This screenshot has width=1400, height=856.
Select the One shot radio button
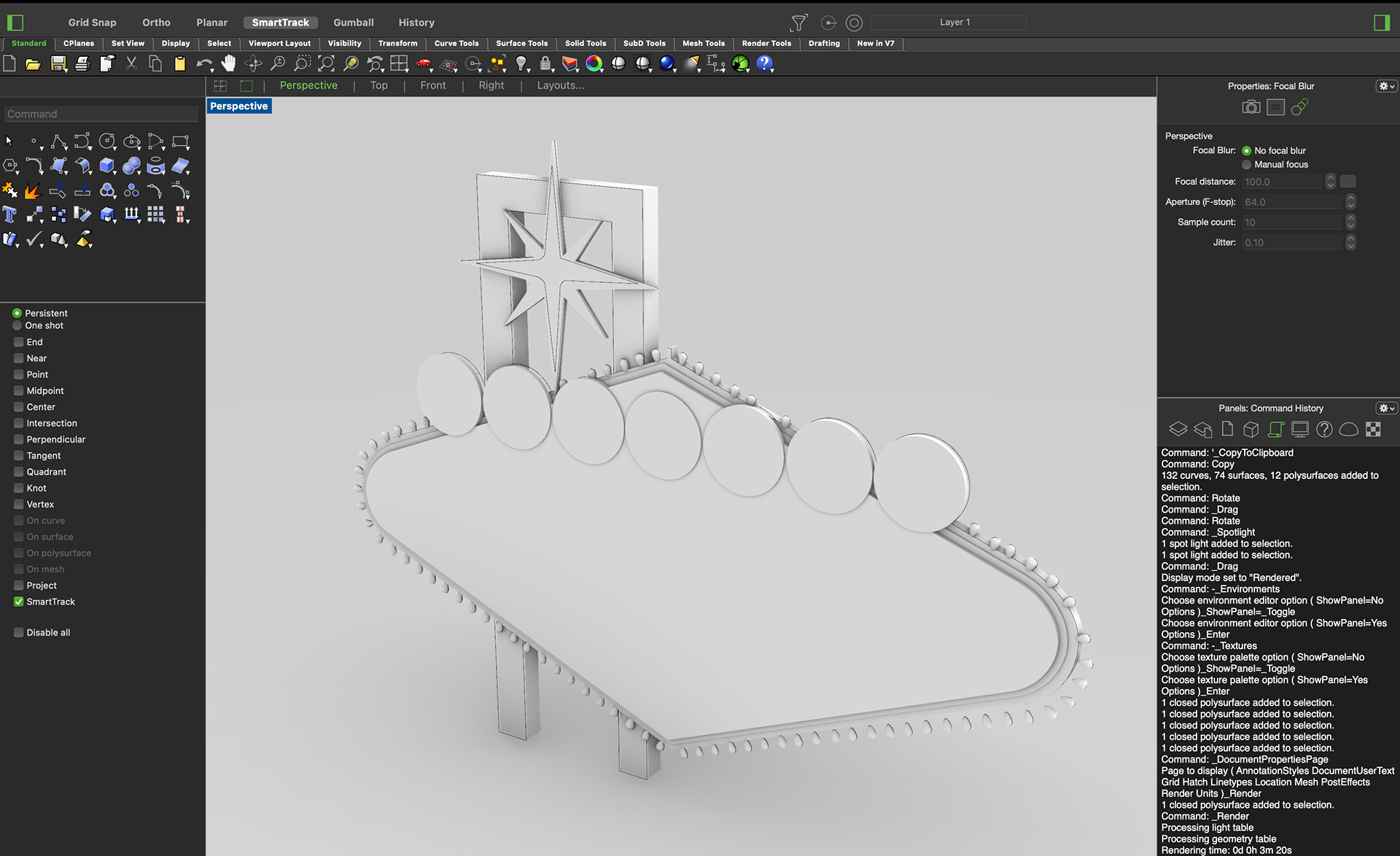click(x=17, y=326)
